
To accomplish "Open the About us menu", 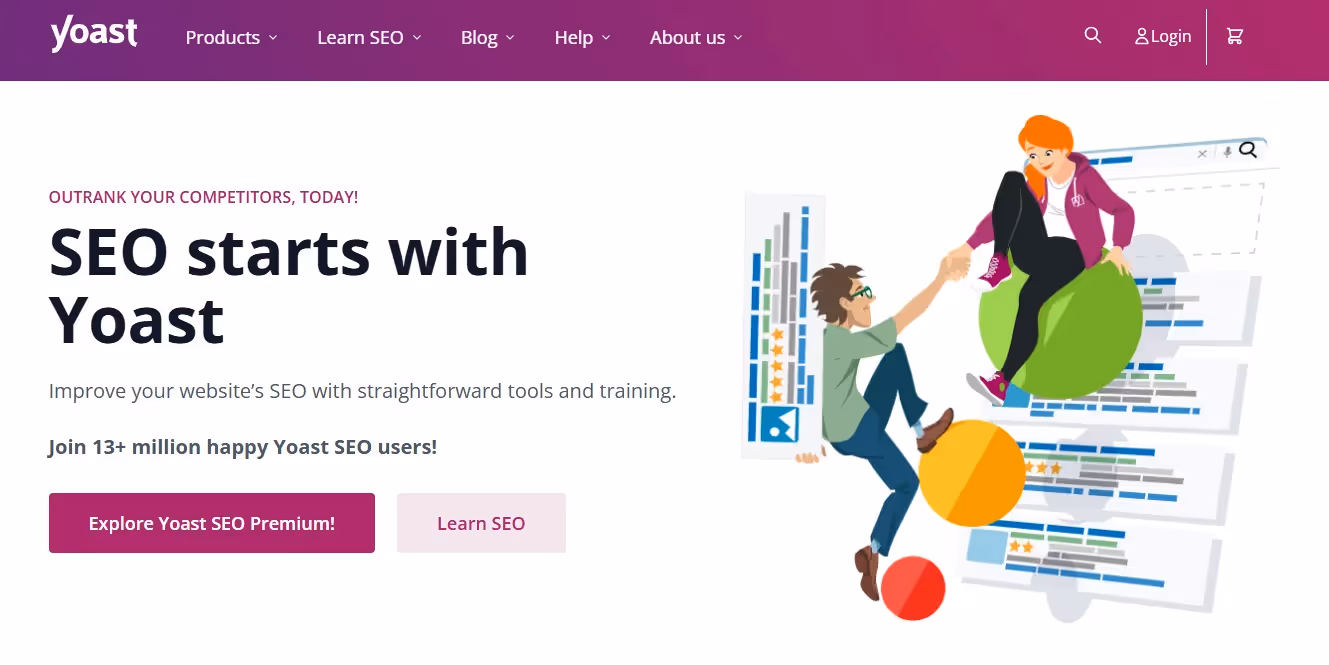I will (696, 37).
